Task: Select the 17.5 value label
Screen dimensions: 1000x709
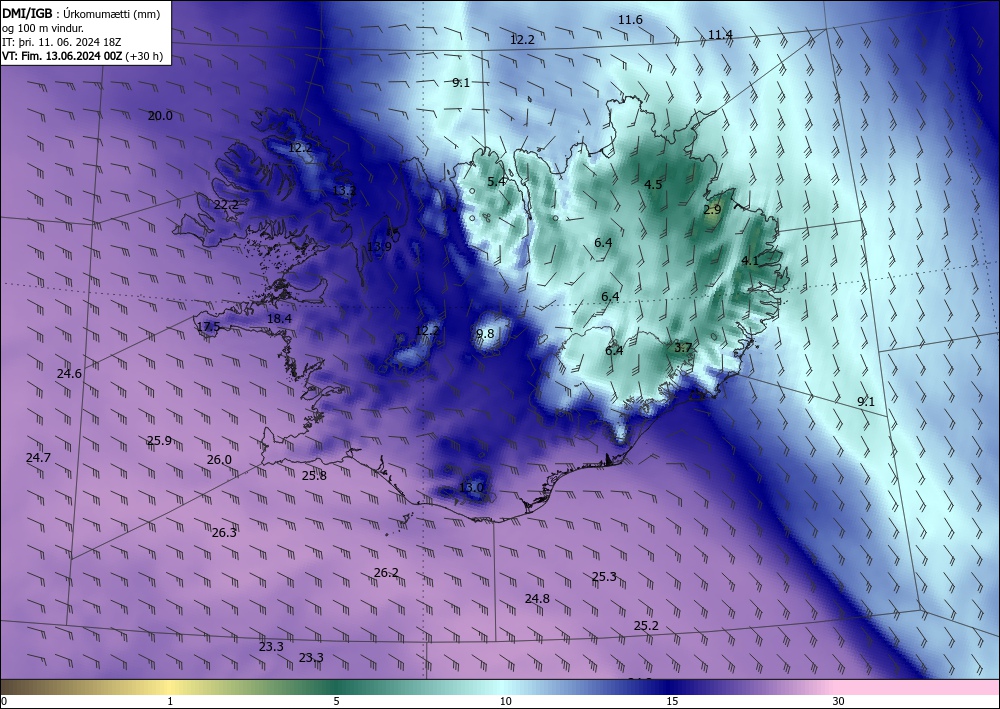Action: pos(209,326)
